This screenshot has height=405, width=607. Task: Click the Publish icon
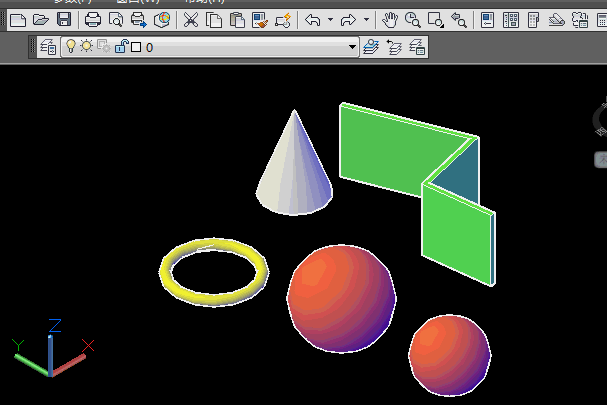click(x=139, y=20)
